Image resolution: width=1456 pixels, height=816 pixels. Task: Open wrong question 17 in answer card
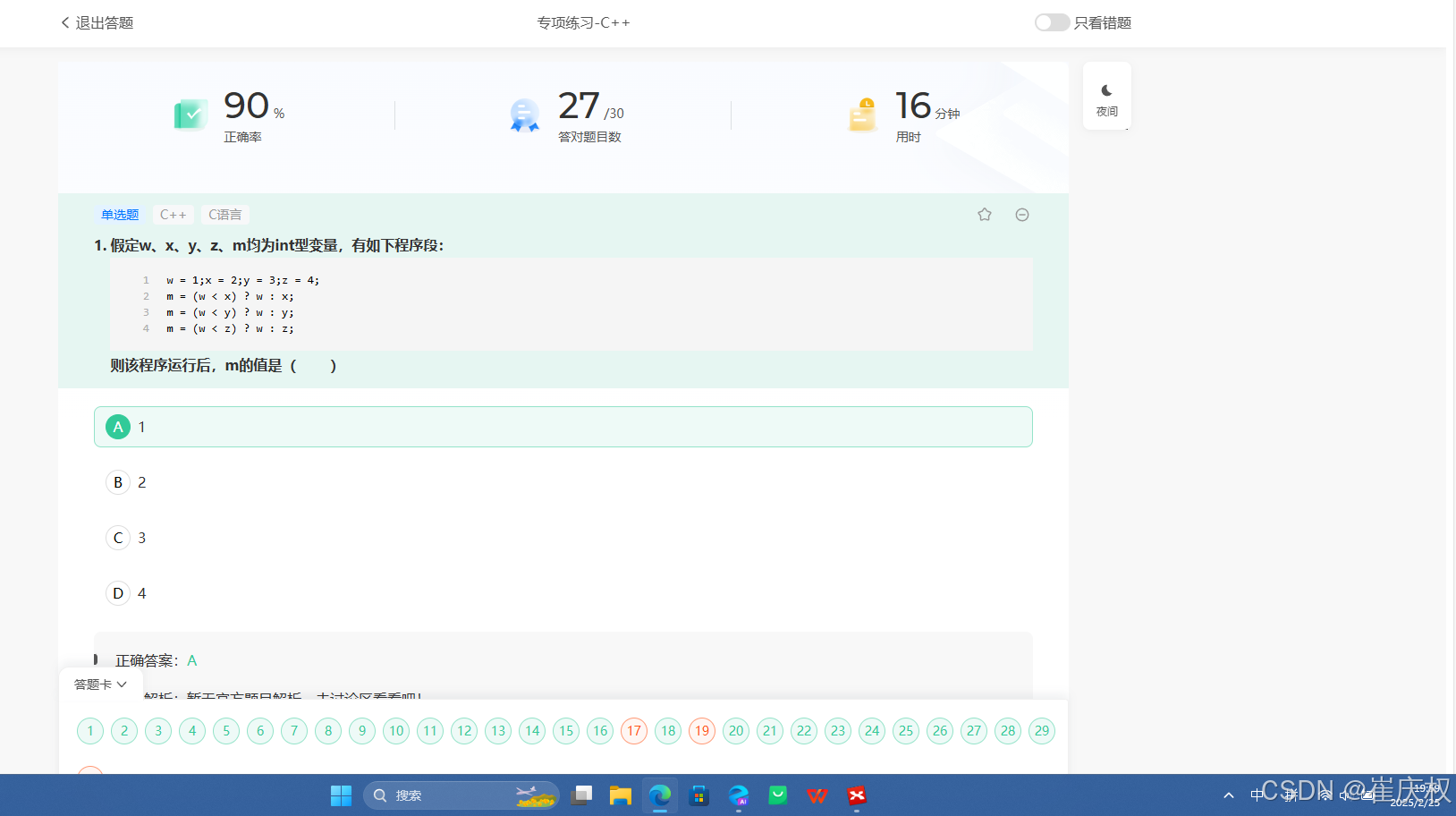pyautogui.click(x=634, y=731)
